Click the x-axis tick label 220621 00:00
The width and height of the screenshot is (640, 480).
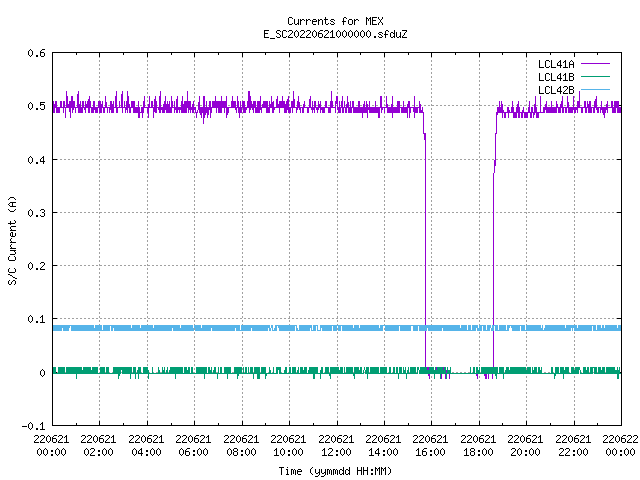(51, 445)
